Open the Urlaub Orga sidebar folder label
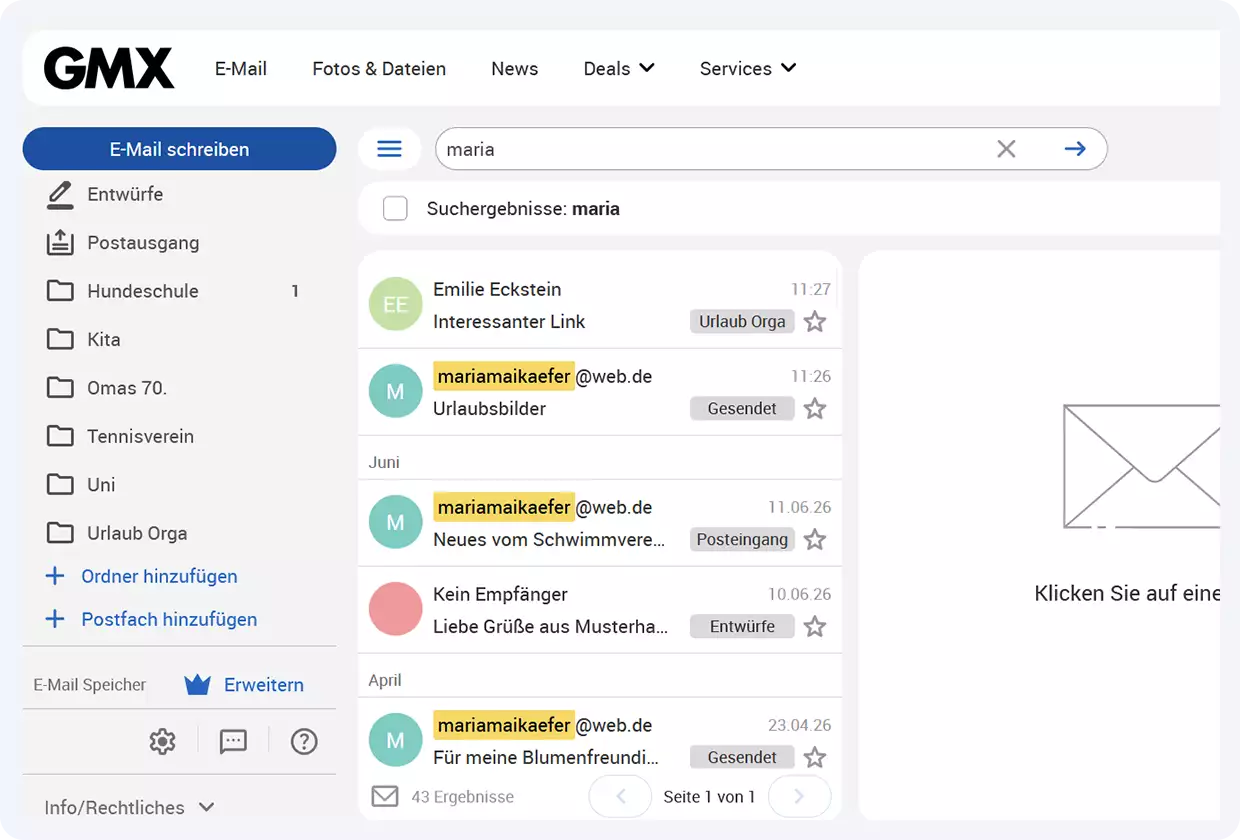This screenshot has width=1240, height=840. pos(137,533)
